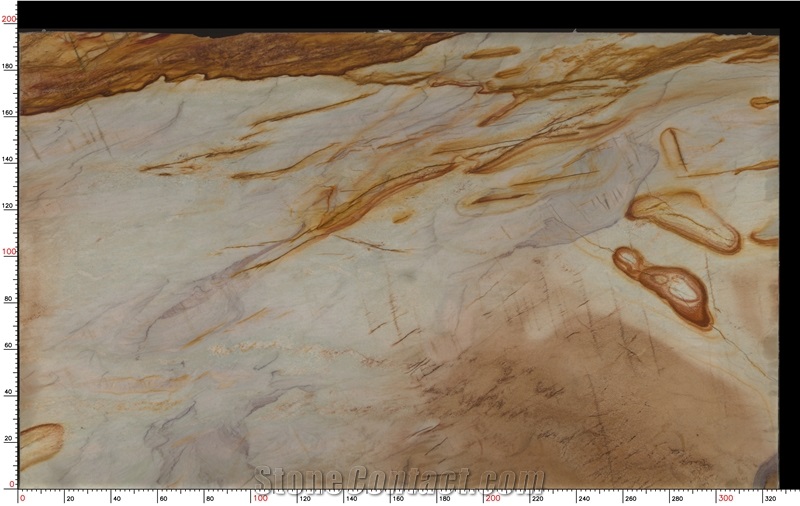Click the red 100 label on horizontal ruler
This screenshot has width=800, height=506.
[260, 498]
